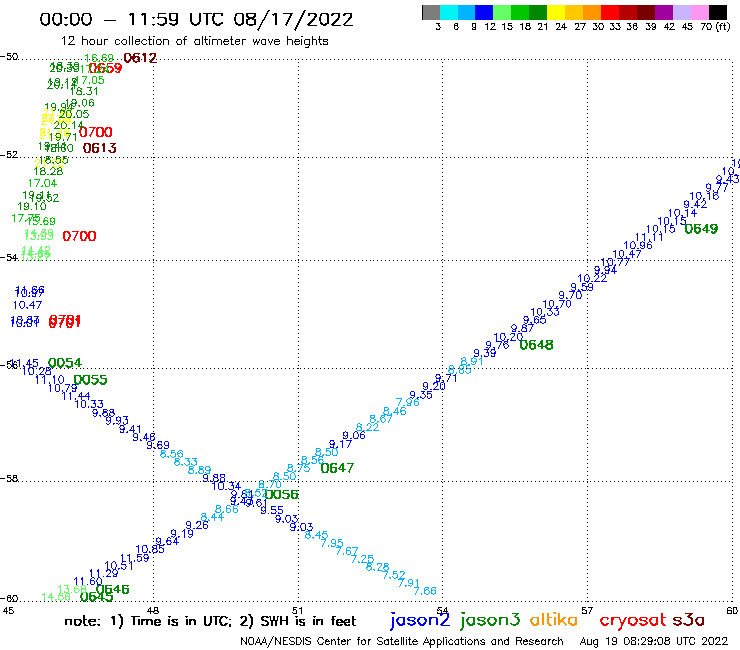Click the 9.69 wave height value
The image size is (740, 650).
point(158,445)
